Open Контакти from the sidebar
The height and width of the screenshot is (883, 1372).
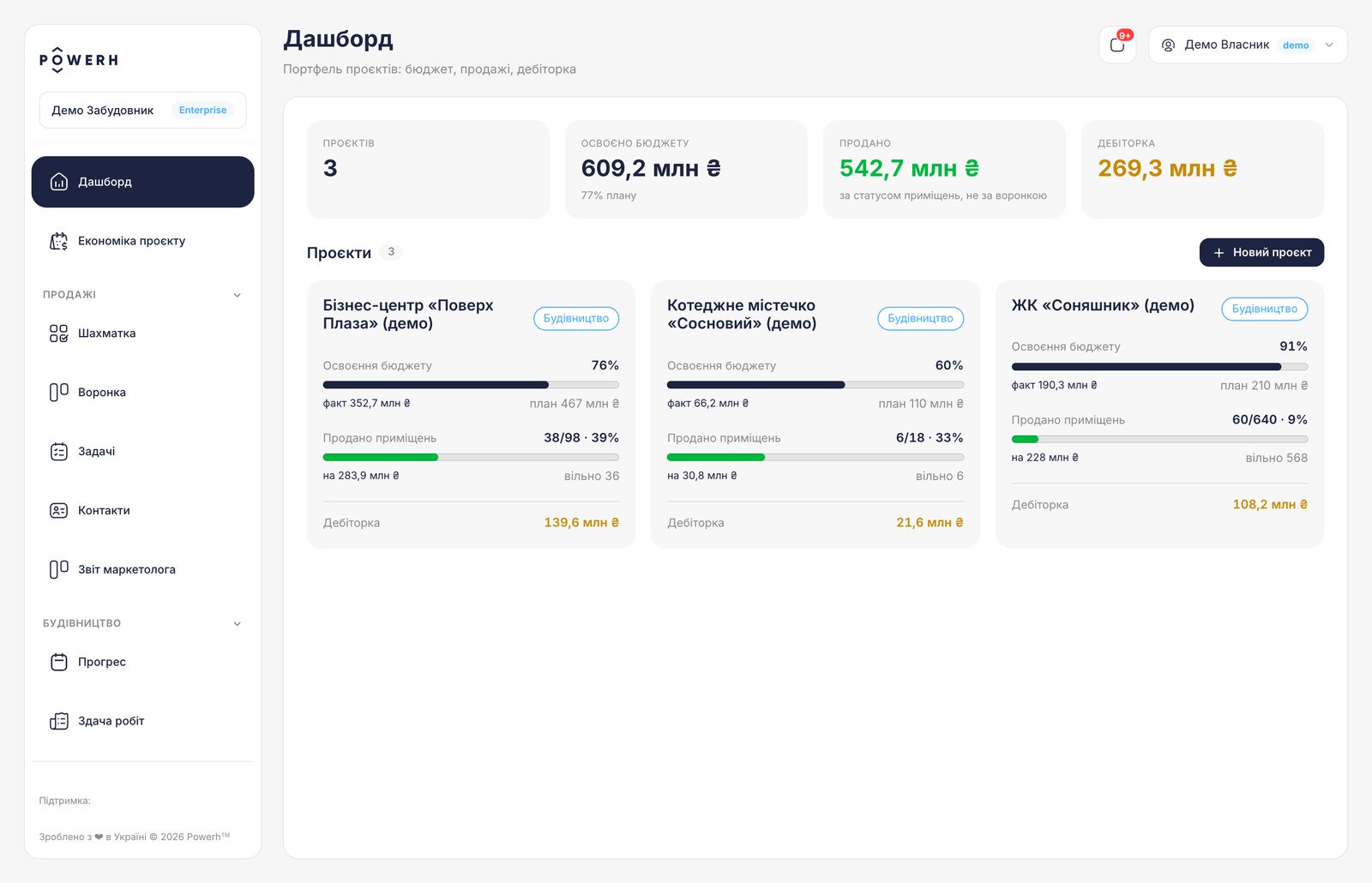(x=142, y=510)
